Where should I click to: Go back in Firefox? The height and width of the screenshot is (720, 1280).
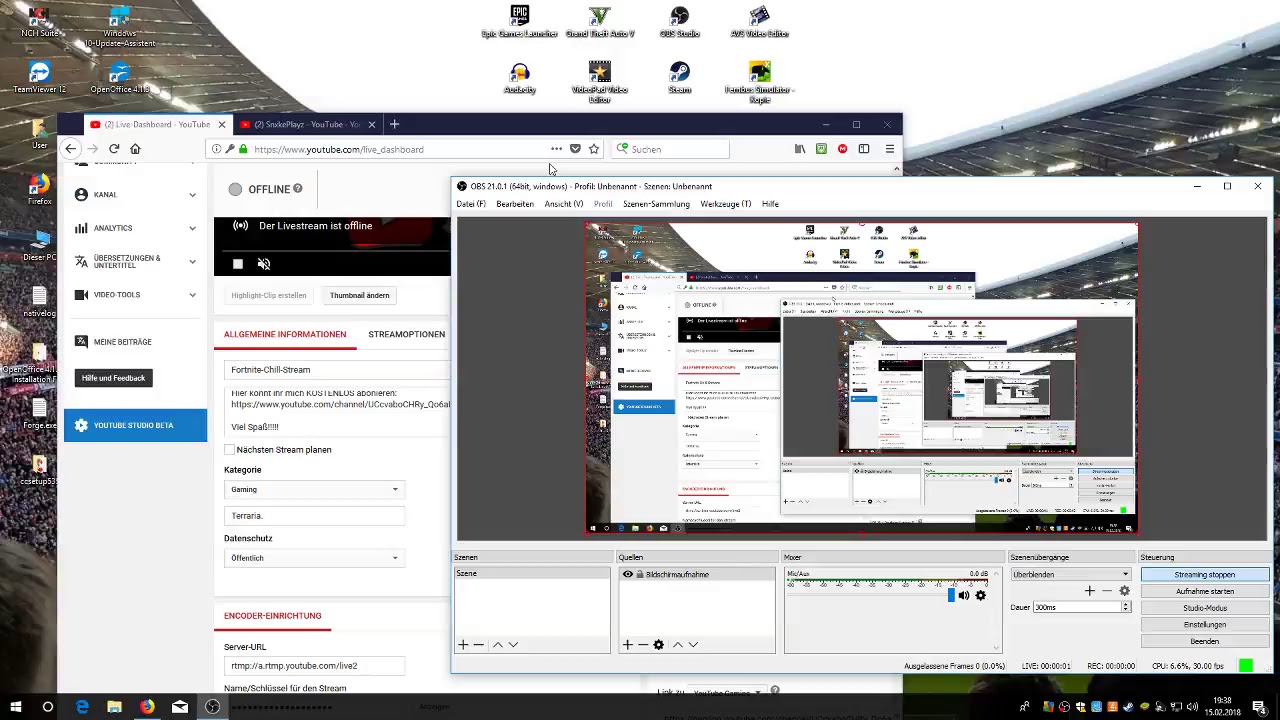[x=70, y=149]
